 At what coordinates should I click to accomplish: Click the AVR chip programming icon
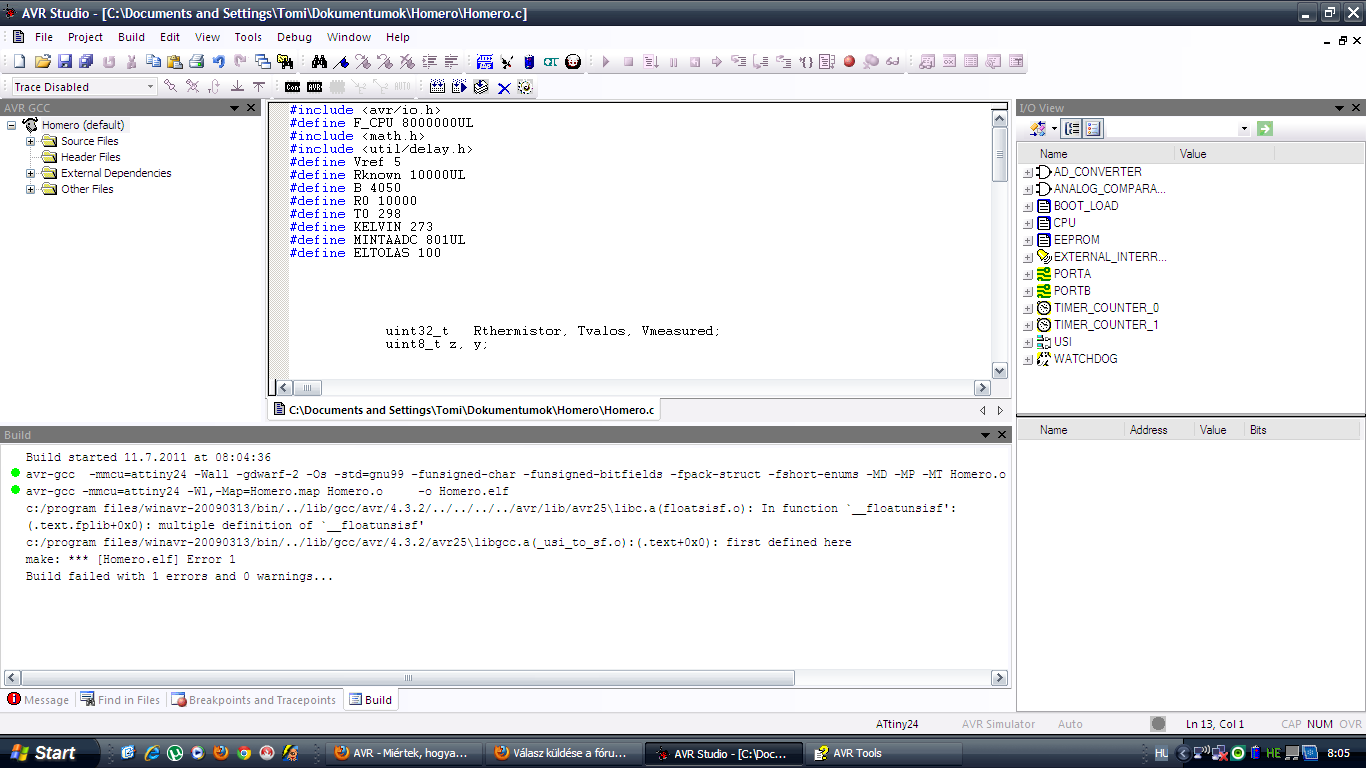[314, 87]
